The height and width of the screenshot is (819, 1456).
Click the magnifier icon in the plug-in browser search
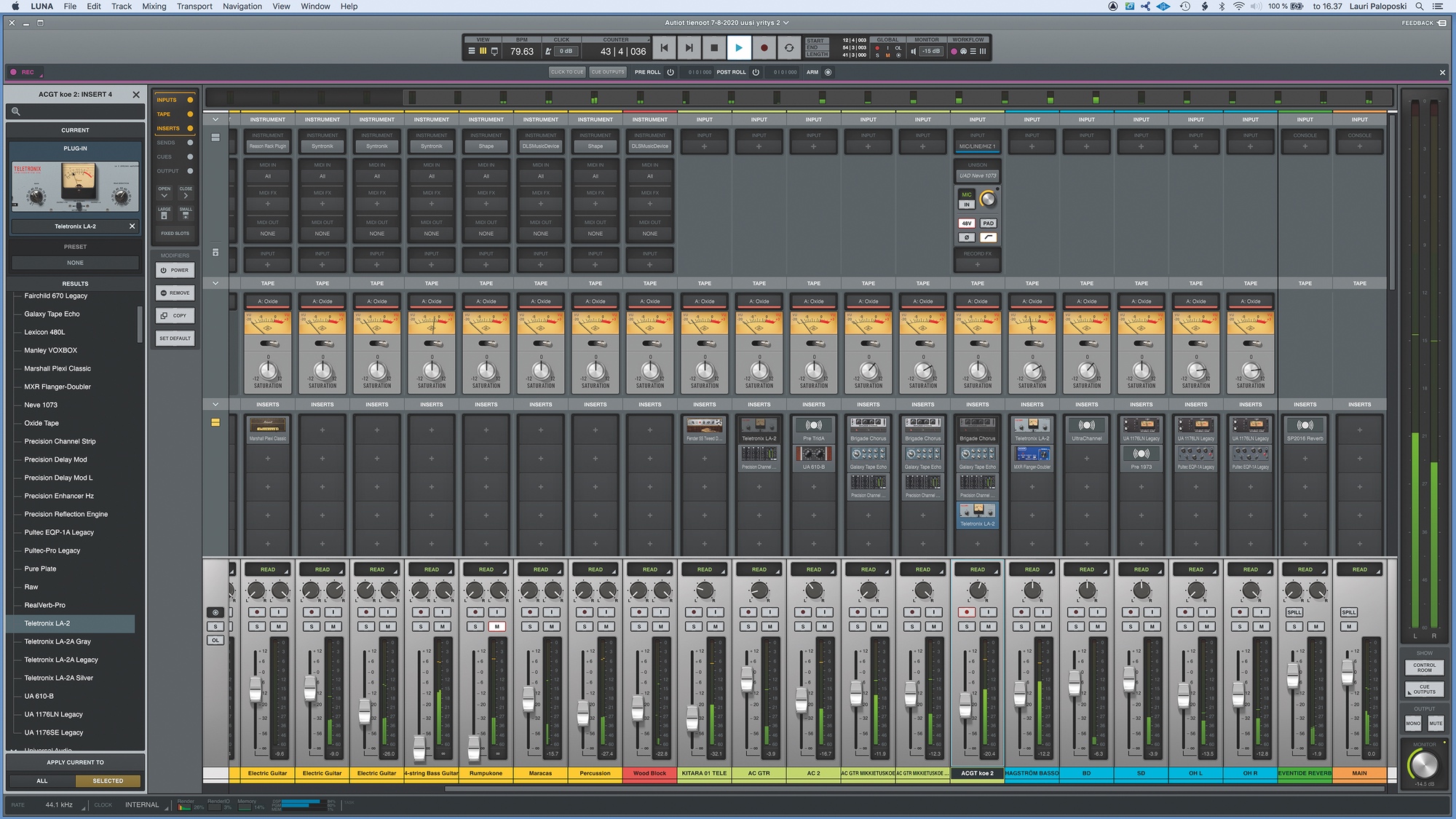click(15, 111)
